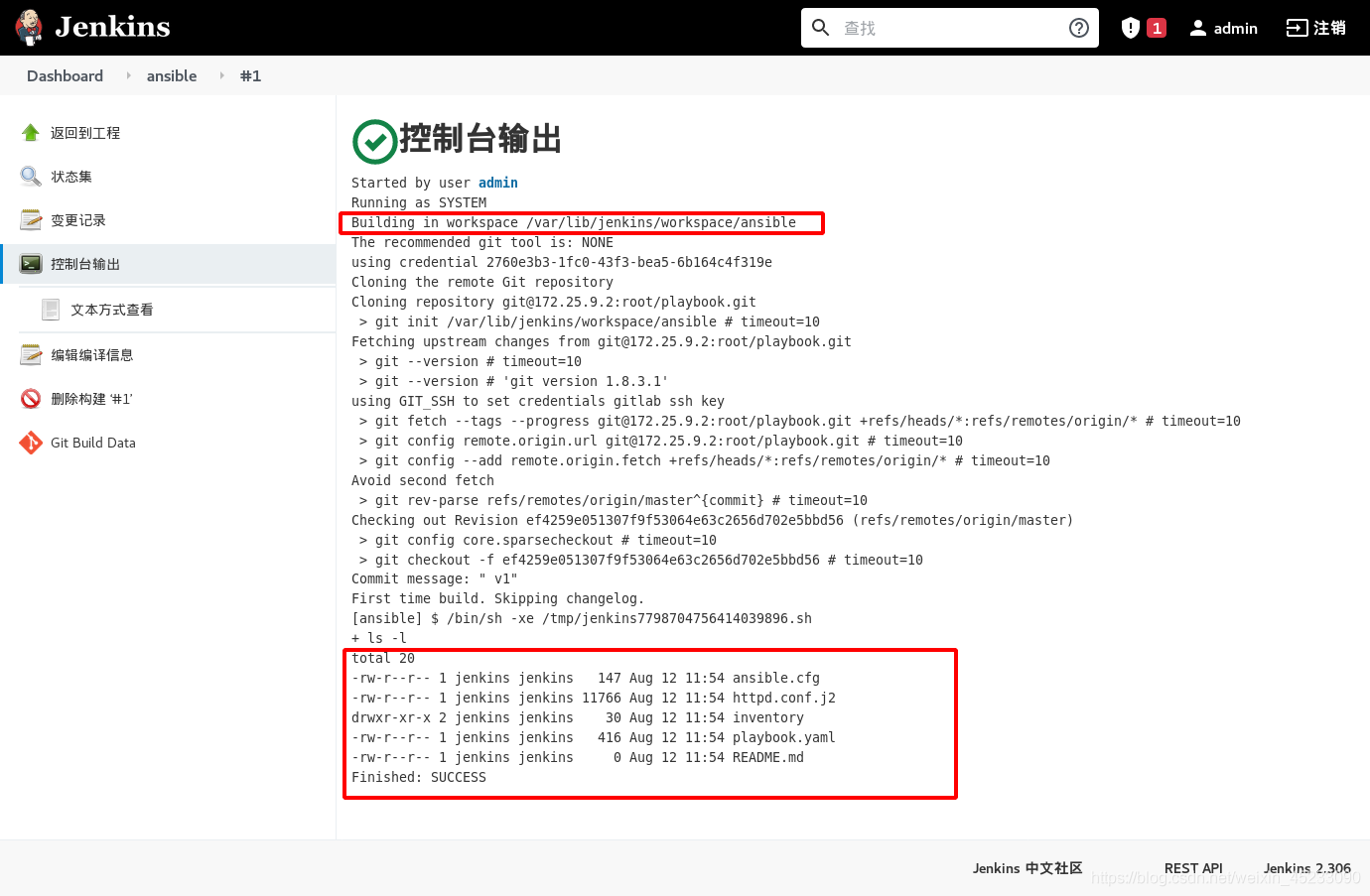Viewport: 1370px width, 896px height.
Task: Click the inventory directory listing row
Action: (578, 717)
